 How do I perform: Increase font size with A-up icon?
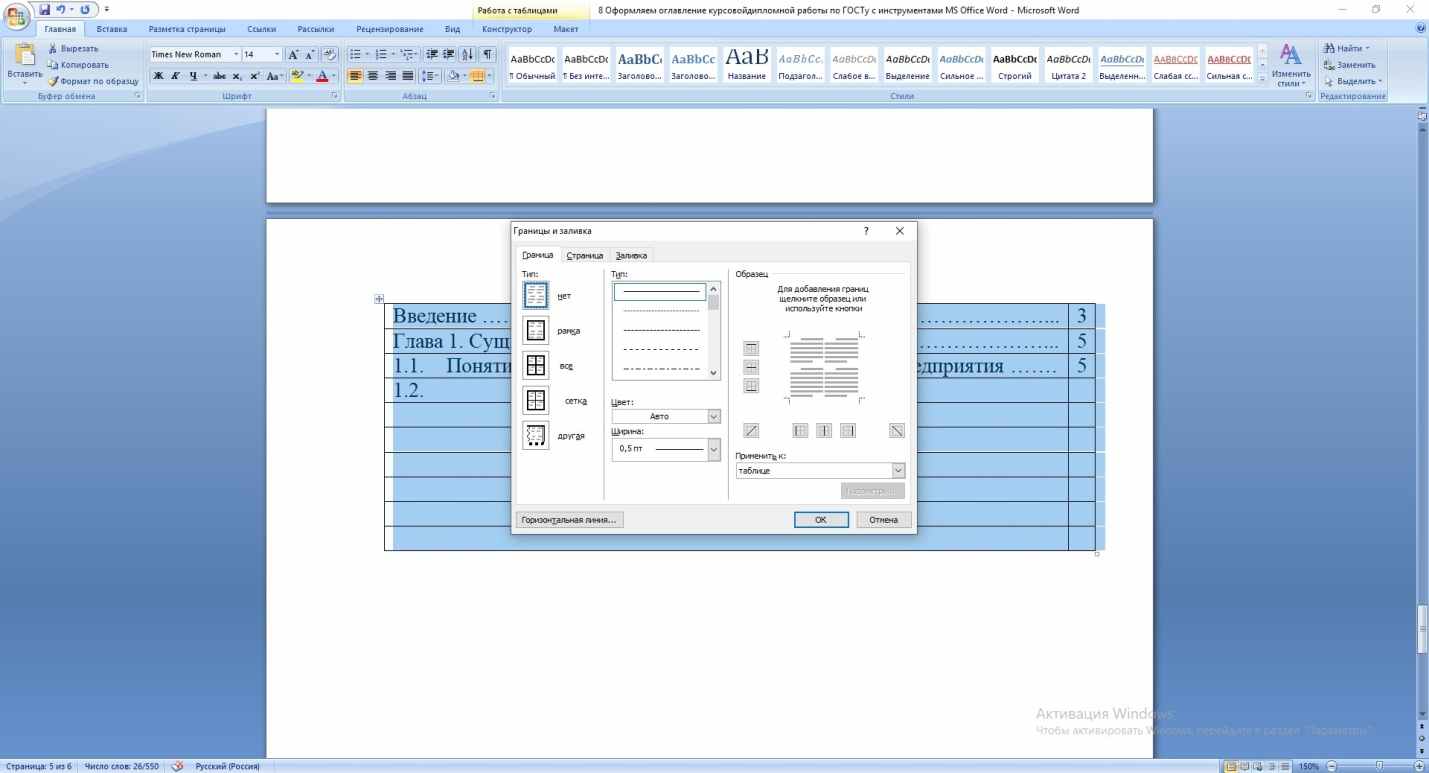[292, 54]
